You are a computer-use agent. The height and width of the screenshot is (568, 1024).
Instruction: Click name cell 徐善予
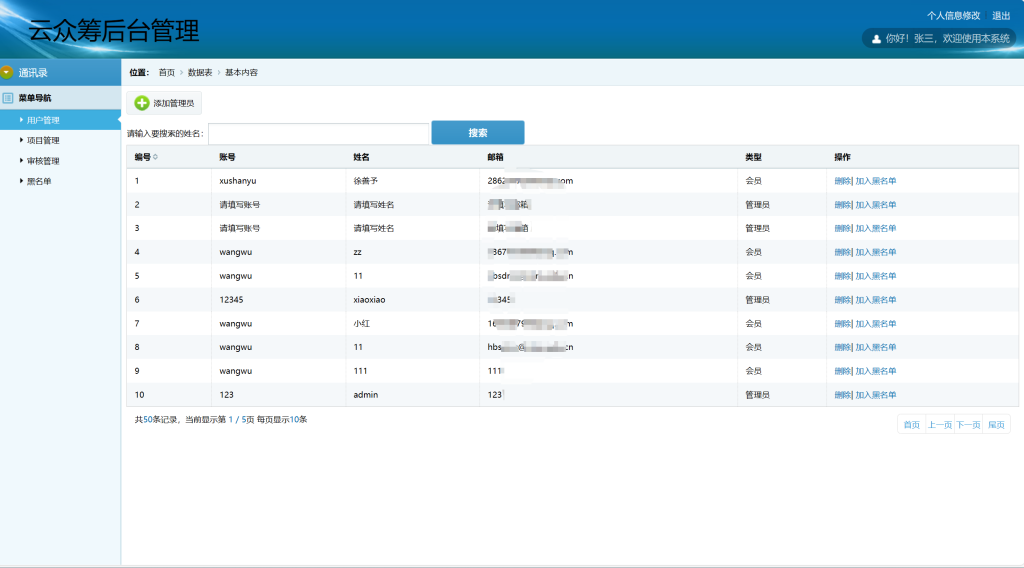[366, 181]
